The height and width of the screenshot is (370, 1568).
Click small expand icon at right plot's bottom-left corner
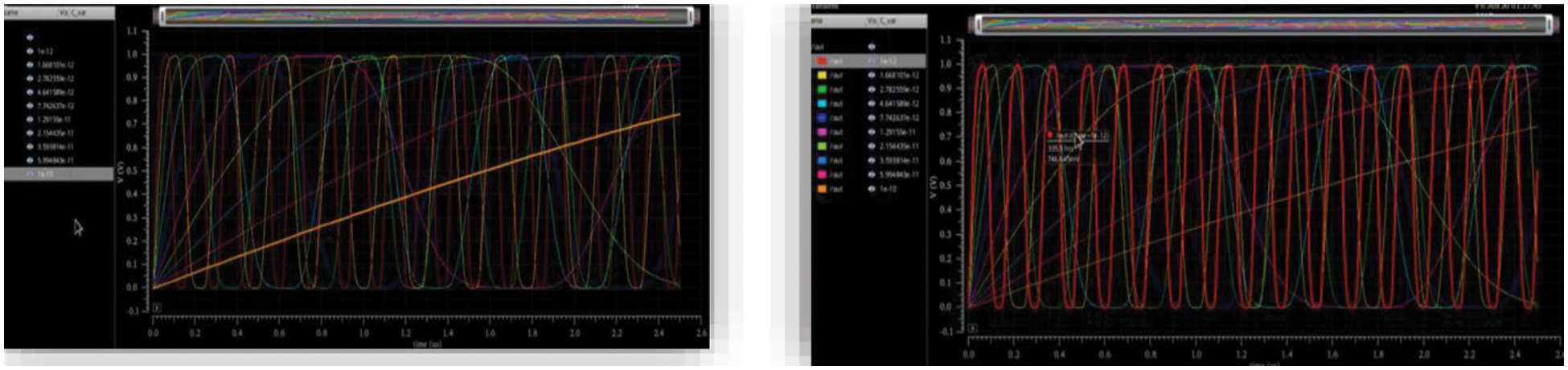point(972,328)
